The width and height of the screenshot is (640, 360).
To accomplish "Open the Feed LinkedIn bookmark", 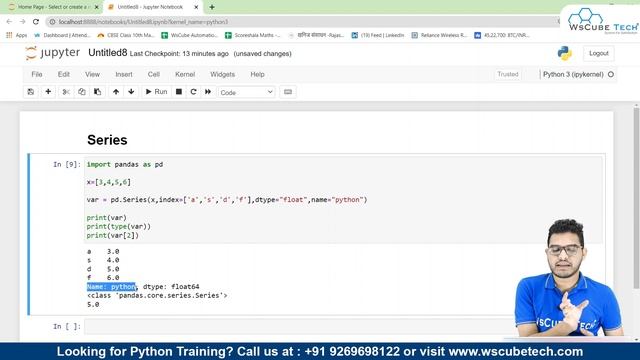I will 378,36.
